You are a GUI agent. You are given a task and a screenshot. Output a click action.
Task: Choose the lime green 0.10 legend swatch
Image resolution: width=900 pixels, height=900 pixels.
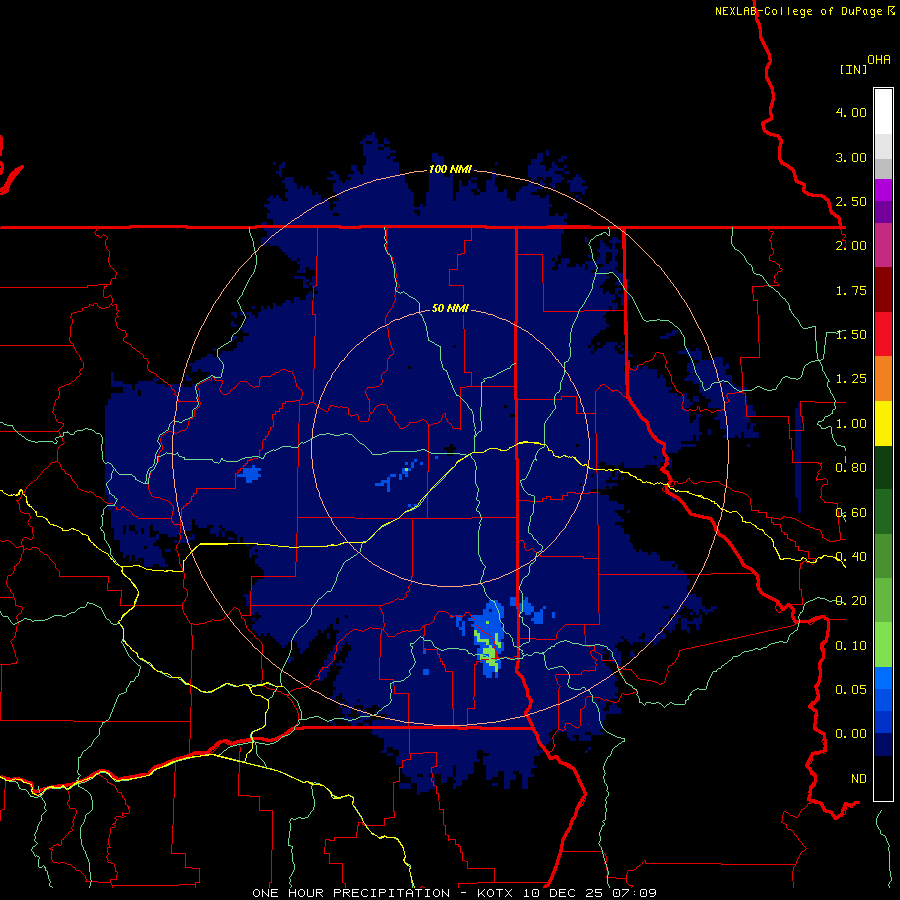[883, 645]
